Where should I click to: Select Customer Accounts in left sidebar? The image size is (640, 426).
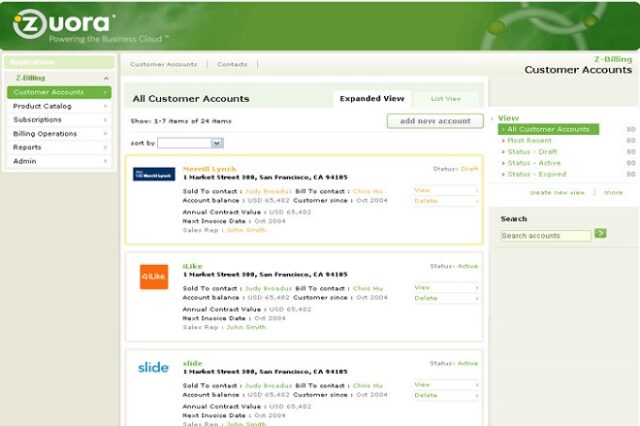59,92
